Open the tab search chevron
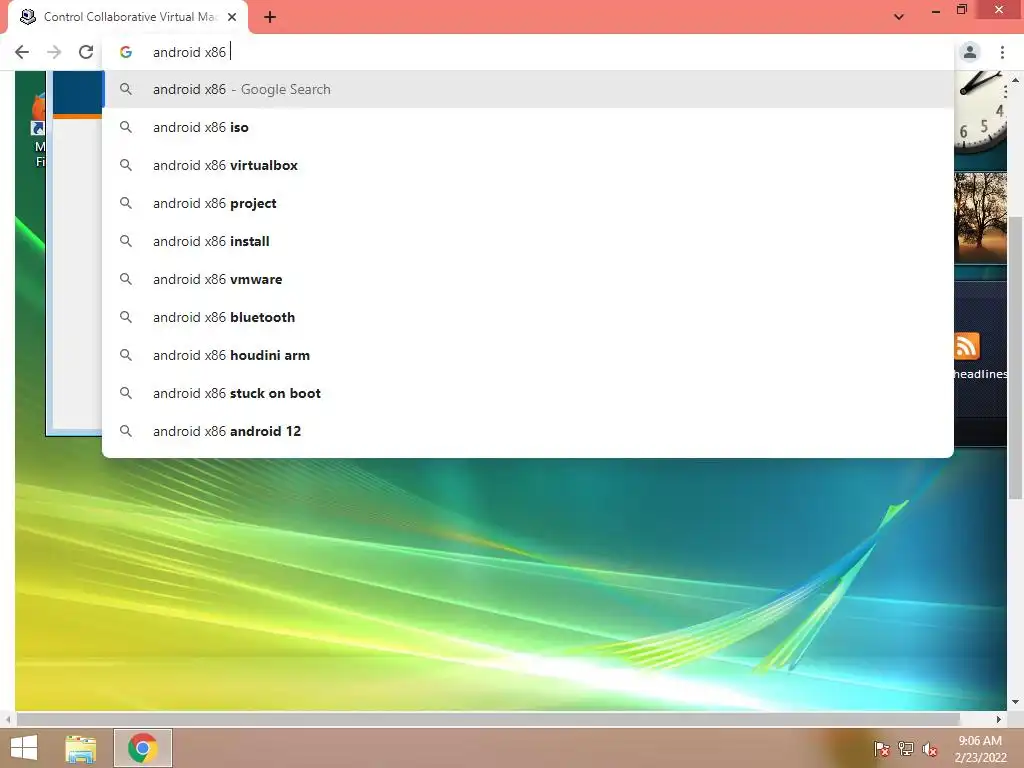Screen dimensions: 1024x768 899,17
